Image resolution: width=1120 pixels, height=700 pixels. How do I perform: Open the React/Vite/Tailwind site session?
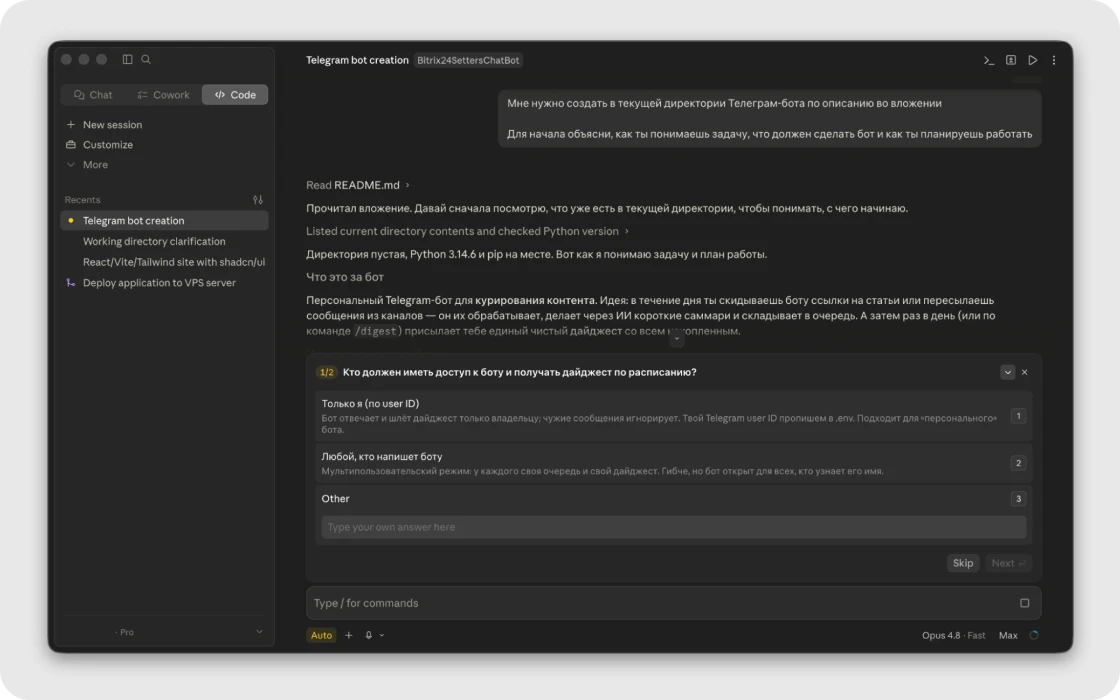164,262
